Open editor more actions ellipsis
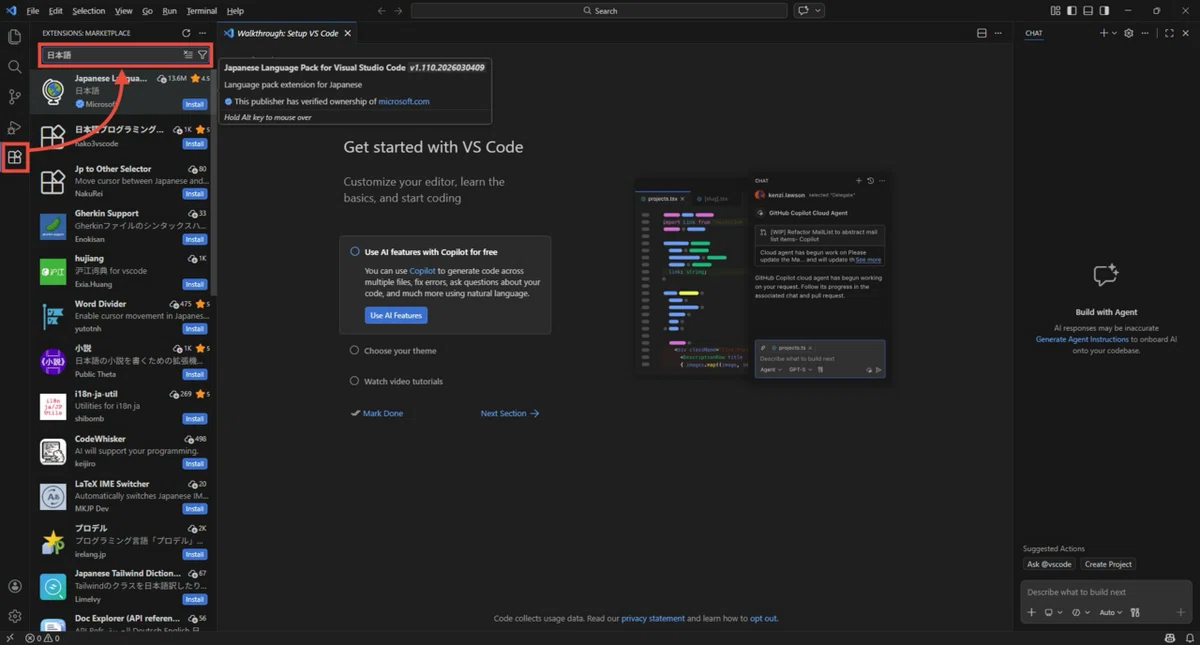Viewport: 1200px width, 645px height. coord(998,33)
